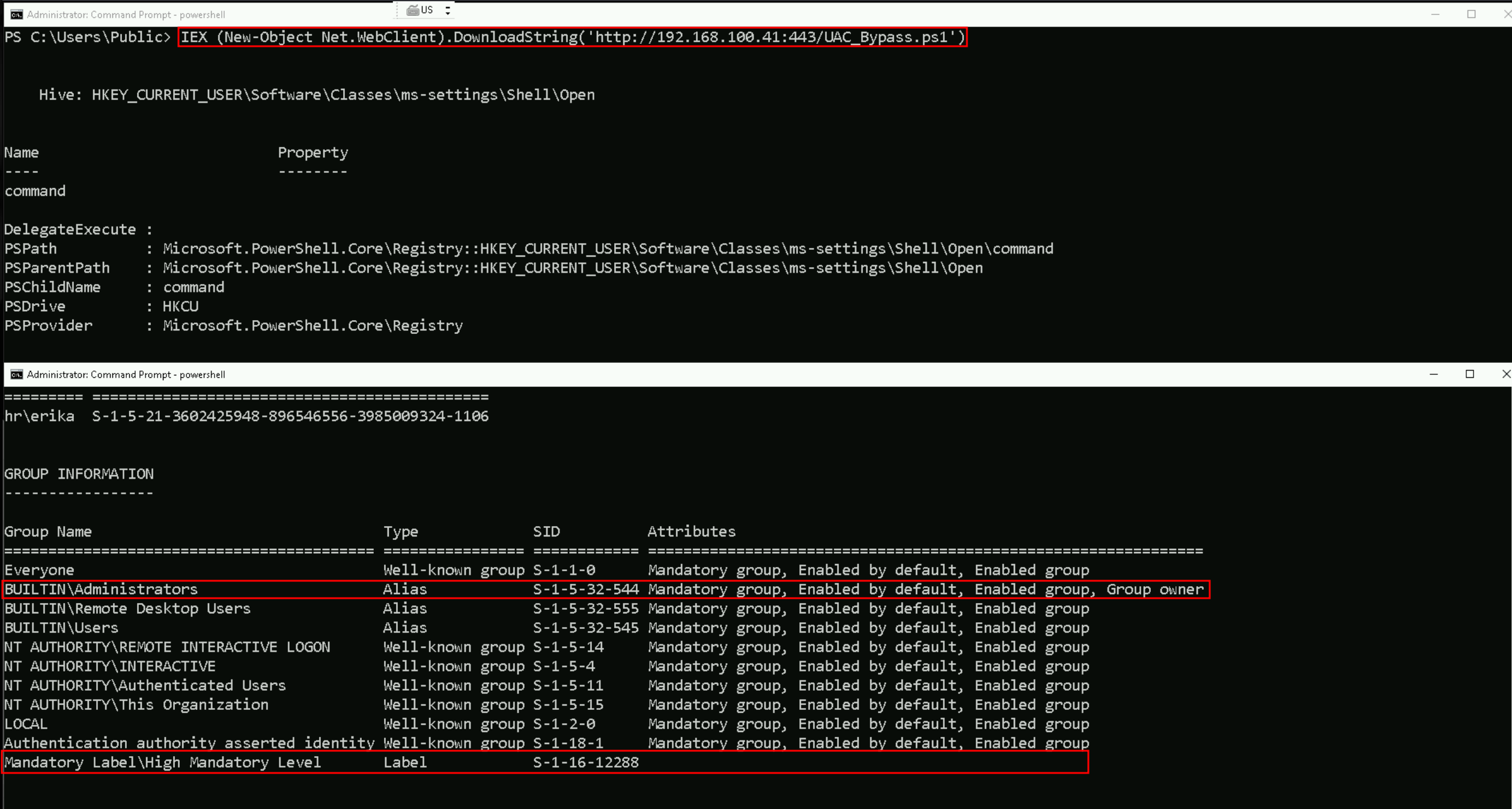Close the top Command Prompt window
This screenshot has height=809, width=1512.
tap(1506, 14)
